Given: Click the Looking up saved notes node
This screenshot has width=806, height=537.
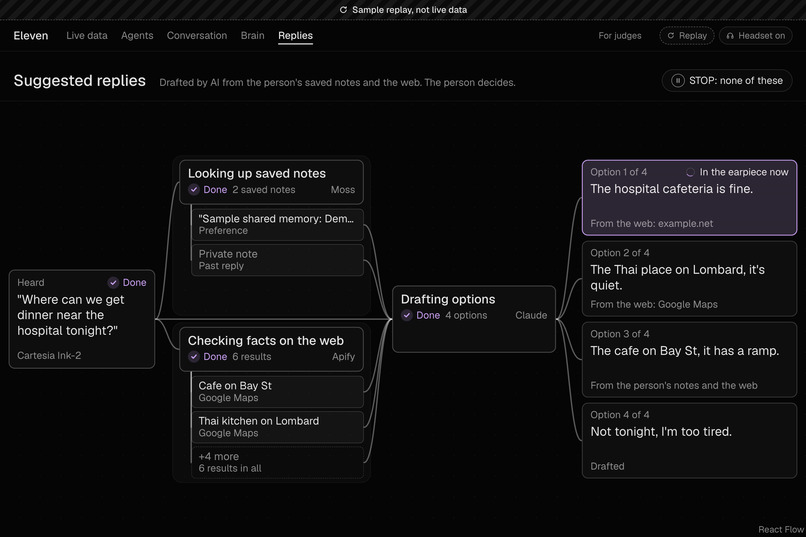Looking at the screenshot, I should point(271,182).
